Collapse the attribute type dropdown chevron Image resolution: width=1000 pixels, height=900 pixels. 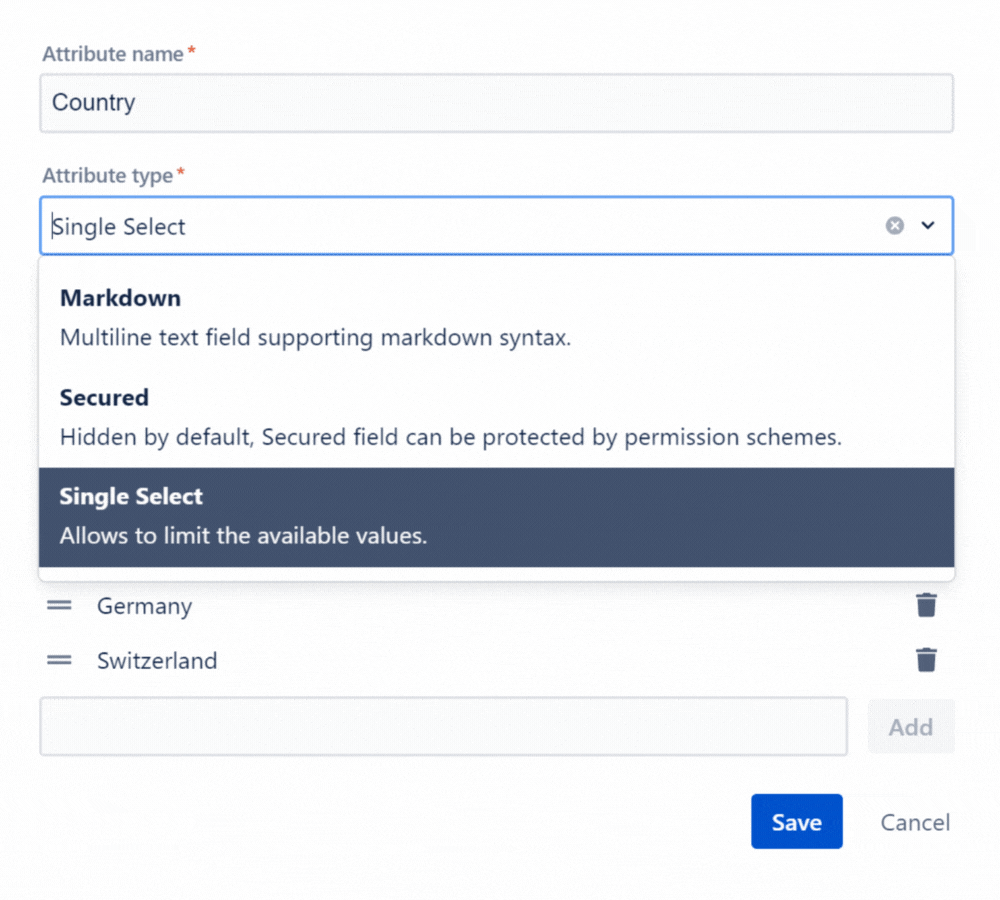[x=928, y=226]
